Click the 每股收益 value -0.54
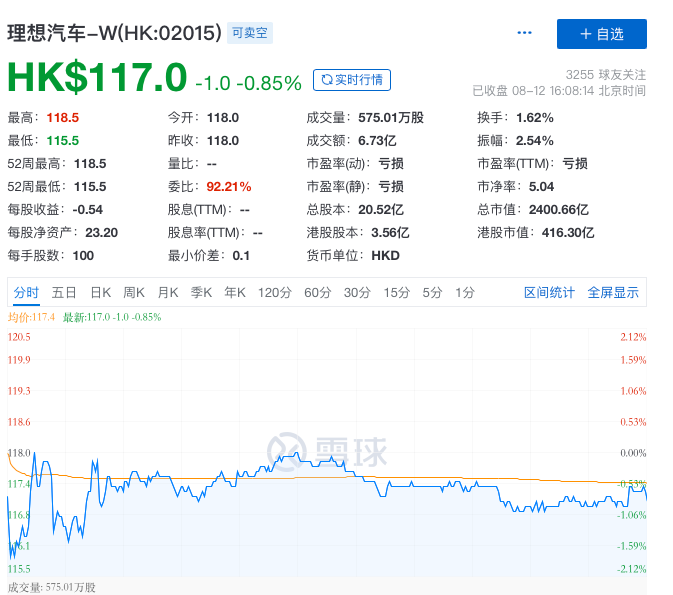This screenshot has width=673, height=595. [x=88, y=209]
